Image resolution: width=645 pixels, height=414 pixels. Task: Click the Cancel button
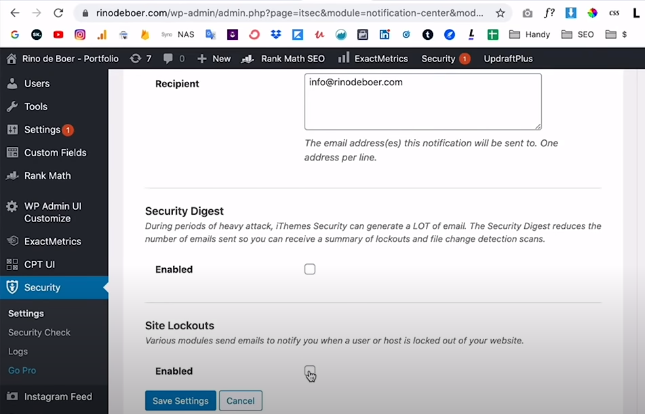click(240, 401)
